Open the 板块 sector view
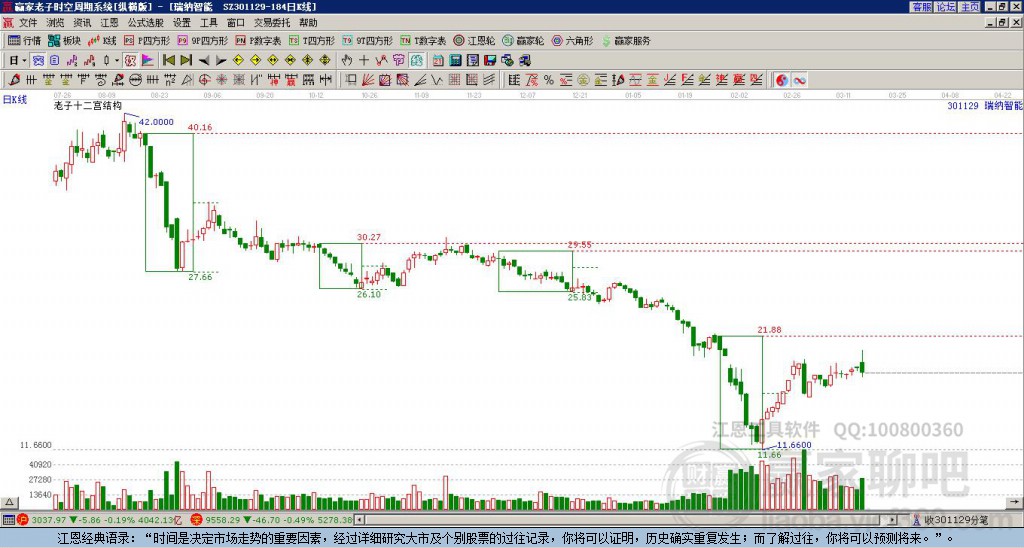Image resolution: width=1024 pixels, height=548 pixels. [64, 40]
